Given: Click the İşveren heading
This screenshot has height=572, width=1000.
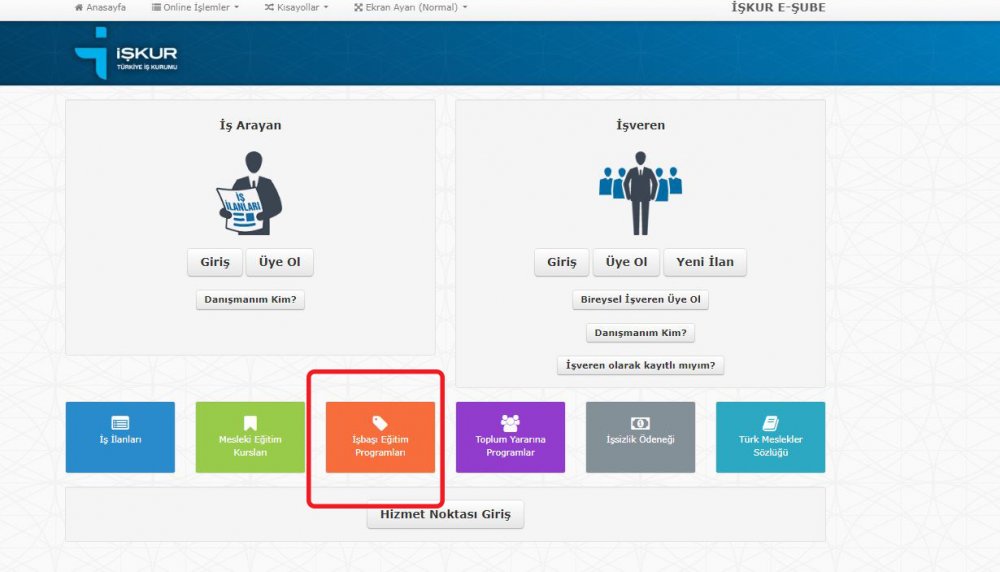Looking at the screenshot, I should [x=640, y=125].
